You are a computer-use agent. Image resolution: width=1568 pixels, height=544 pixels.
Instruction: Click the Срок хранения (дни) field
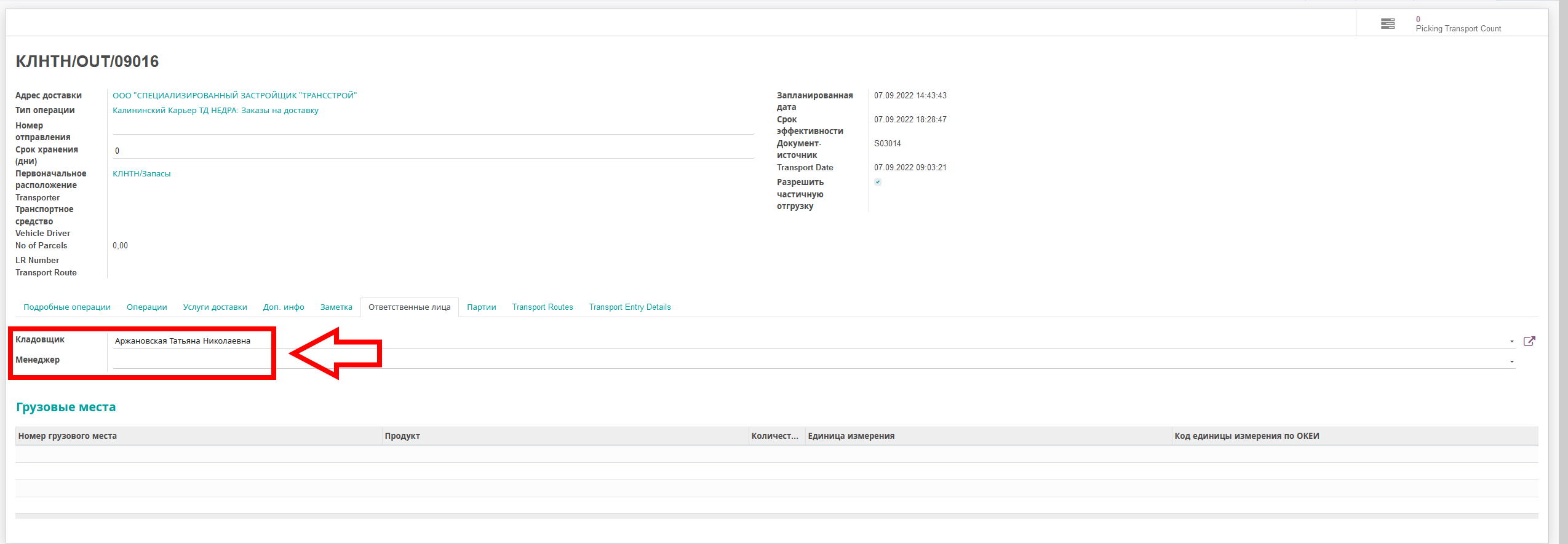[432, 151]
